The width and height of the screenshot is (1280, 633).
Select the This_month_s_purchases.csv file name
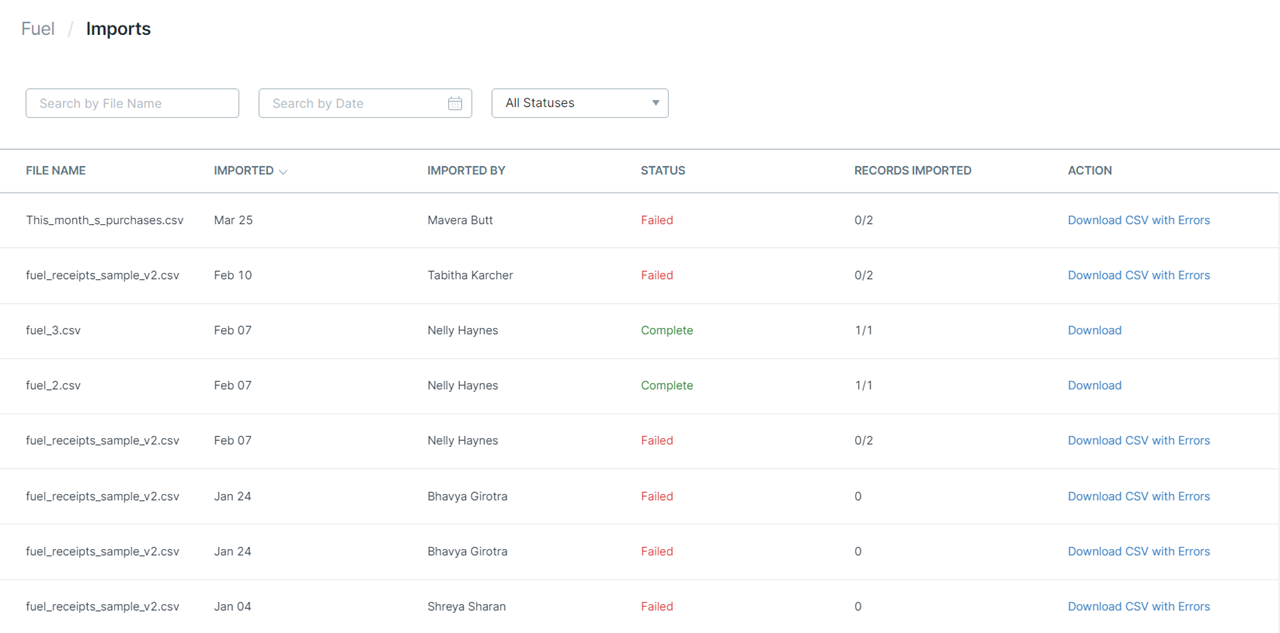[105, 220]
